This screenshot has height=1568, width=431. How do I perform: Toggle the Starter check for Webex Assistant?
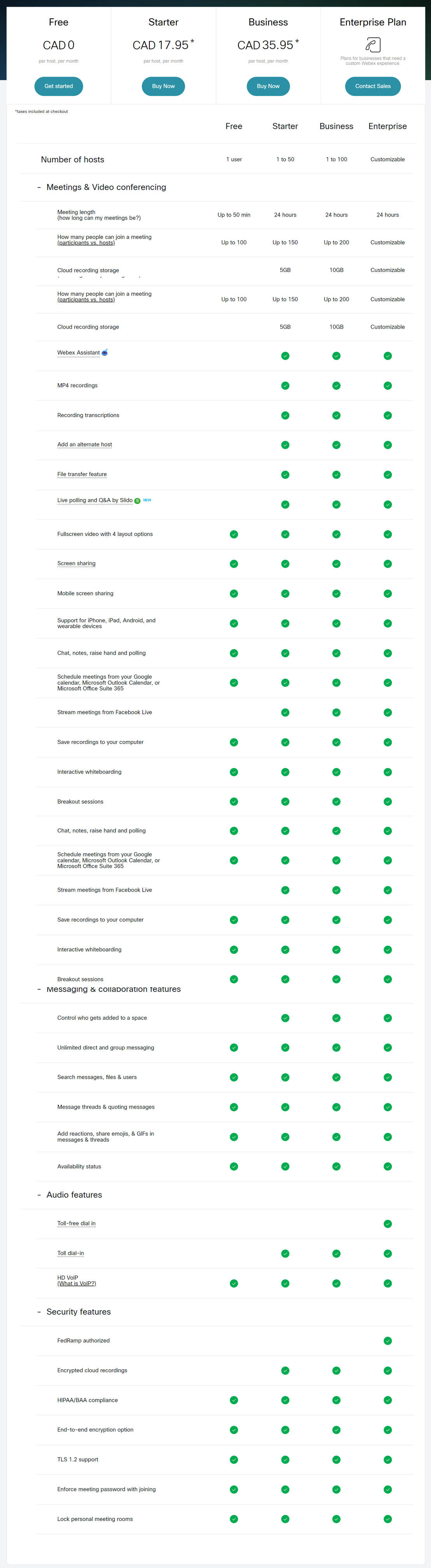(284, 356)
